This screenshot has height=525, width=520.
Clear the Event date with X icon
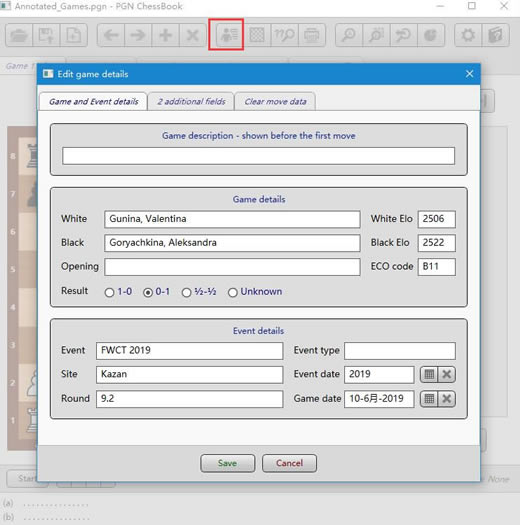pos(447,374)
